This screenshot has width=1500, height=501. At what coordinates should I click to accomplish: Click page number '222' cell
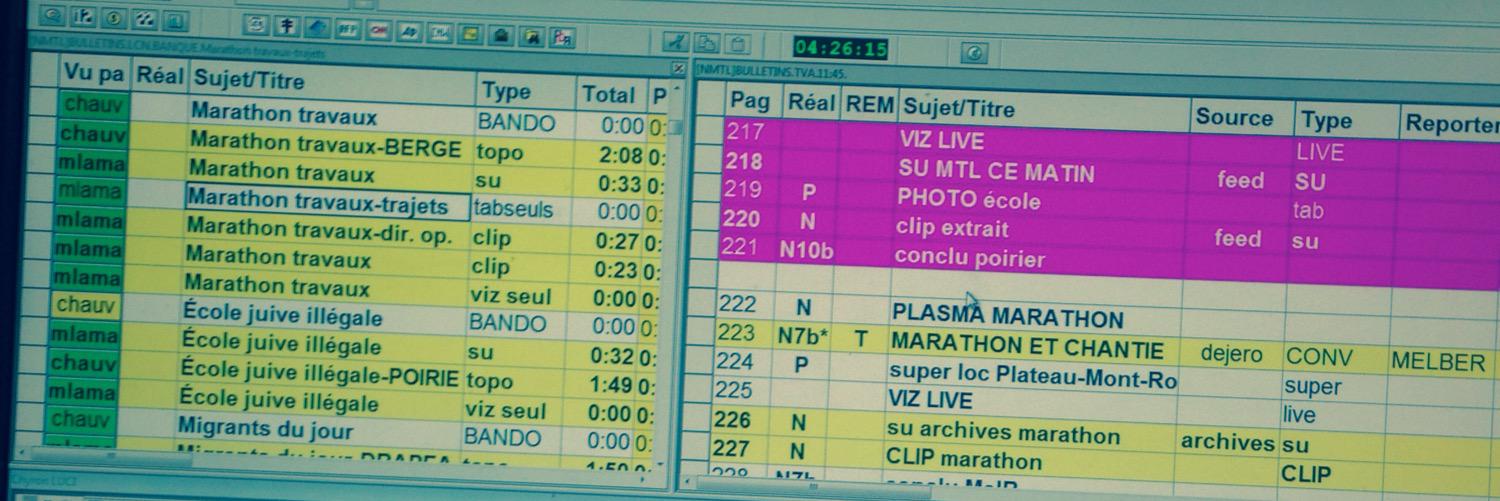point(738,304)
